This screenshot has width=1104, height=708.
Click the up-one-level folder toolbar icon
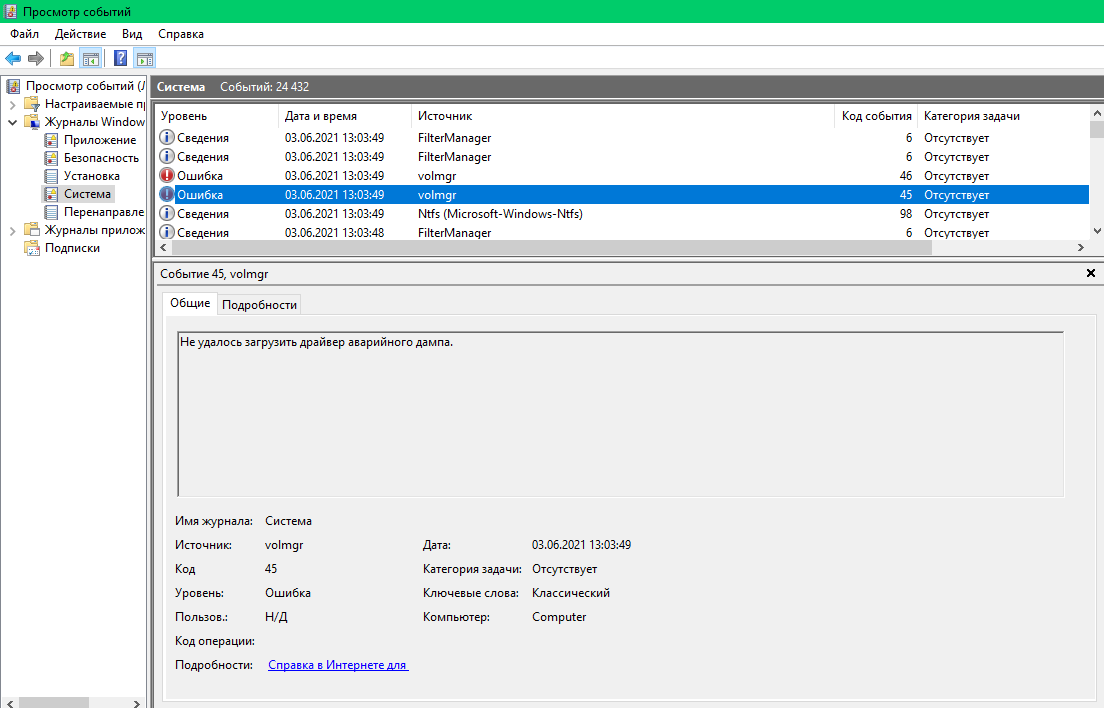(x=67, y=58)
